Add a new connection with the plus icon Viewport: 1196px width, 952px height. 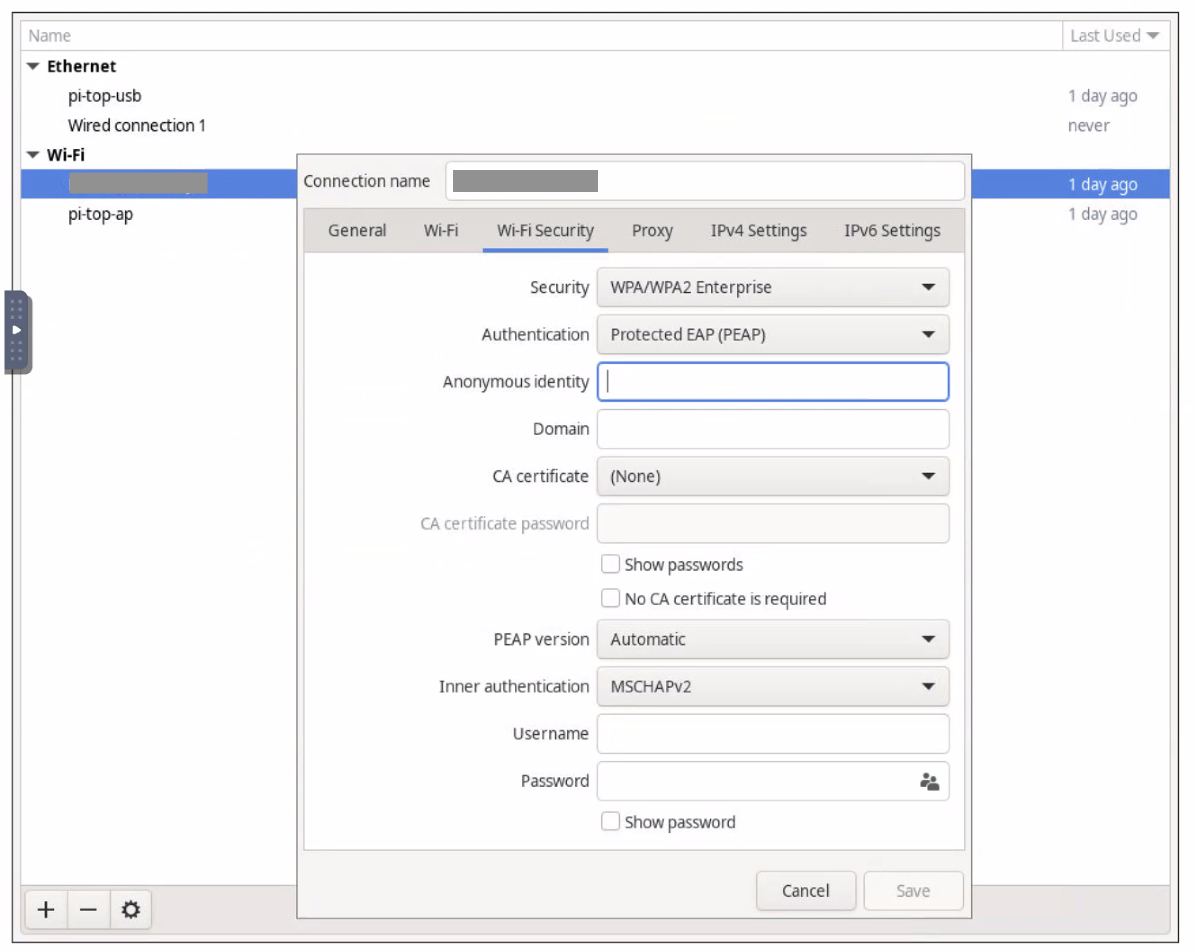[45, 910]
